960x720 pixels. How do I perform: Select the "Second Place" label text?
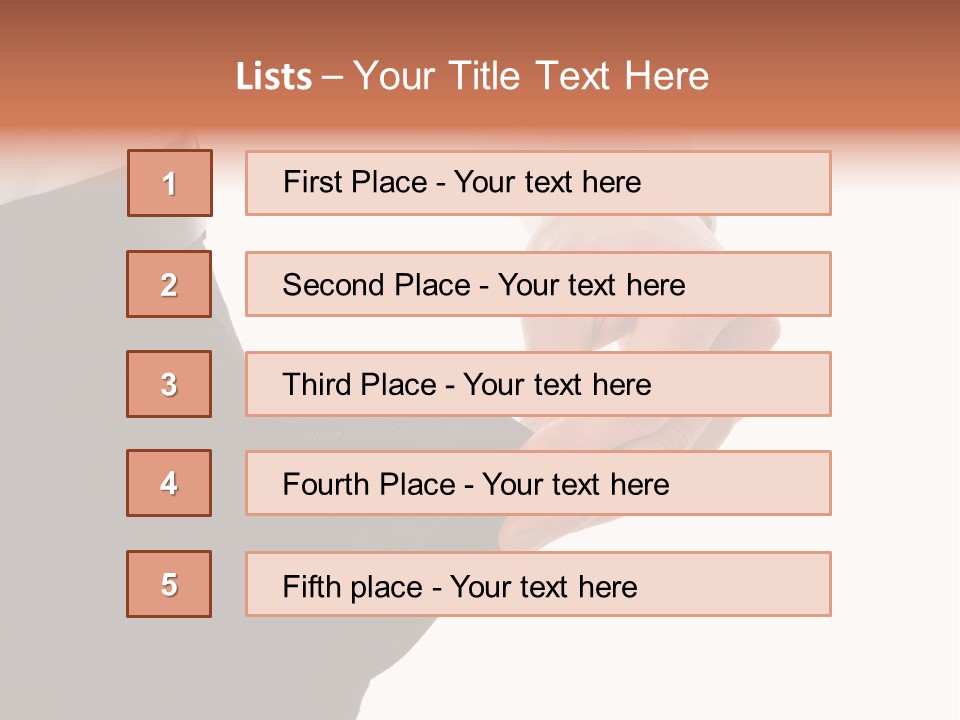[x=376, y=285]
